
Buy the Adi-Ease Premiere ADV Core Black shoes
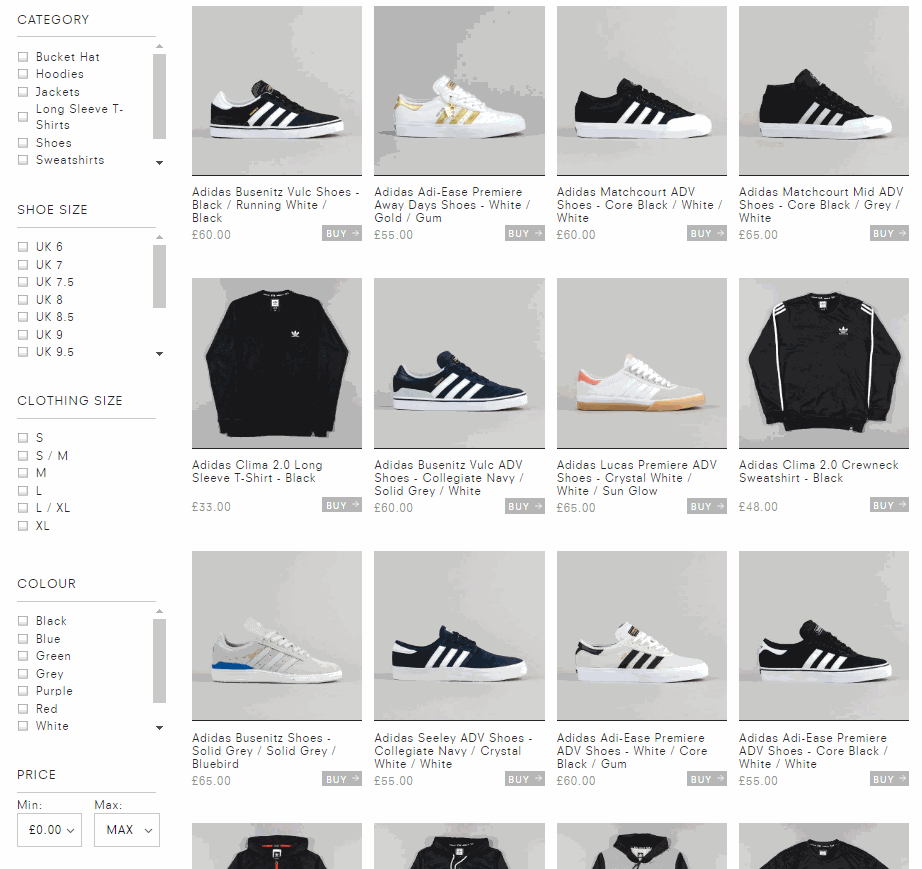point(889,779)
